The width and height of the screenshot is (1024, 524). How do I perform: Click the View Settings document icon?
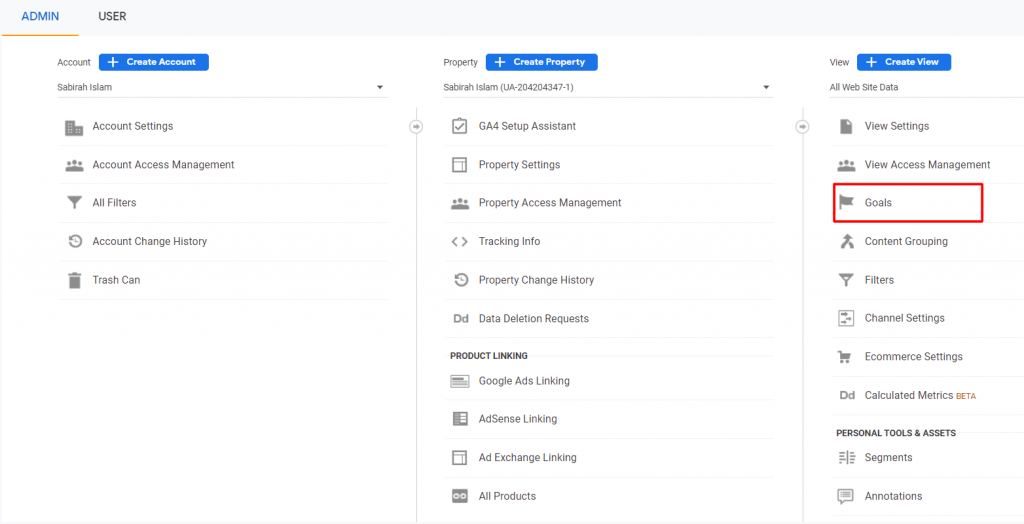846,126
